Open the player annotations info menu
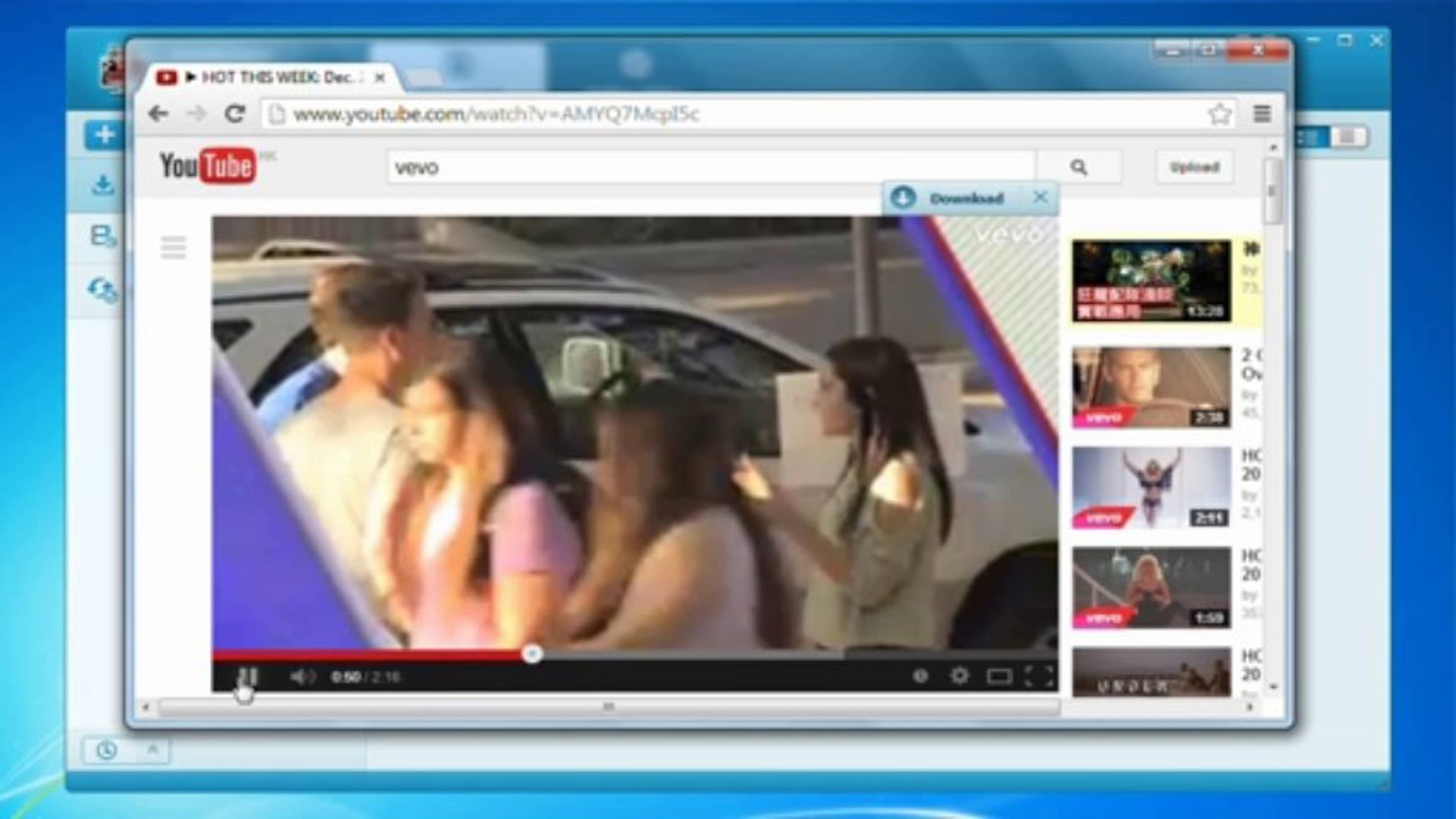 click(x=920, y=673)
